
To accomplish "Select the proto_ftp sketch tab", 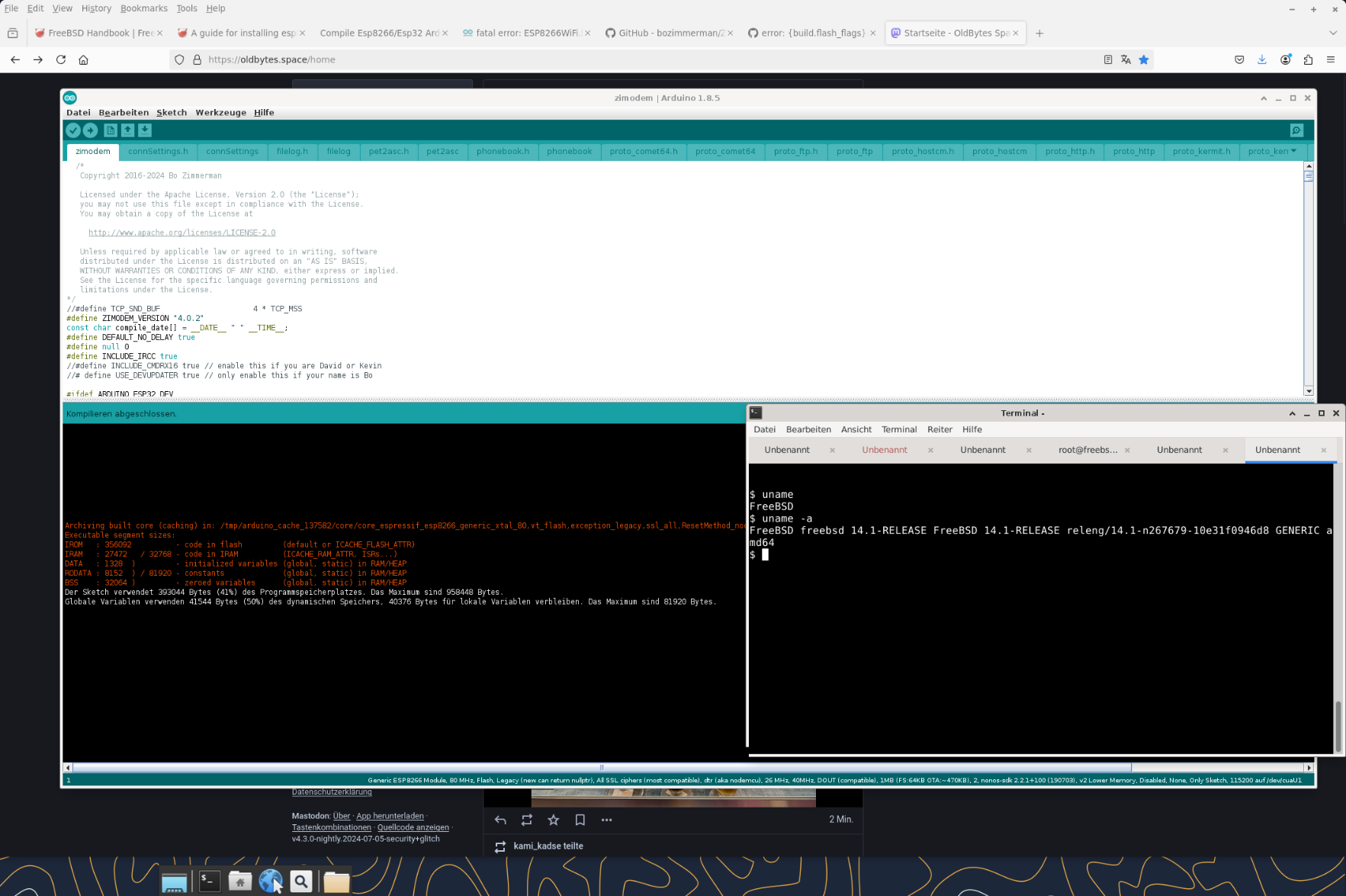I will tap(854, 151).
